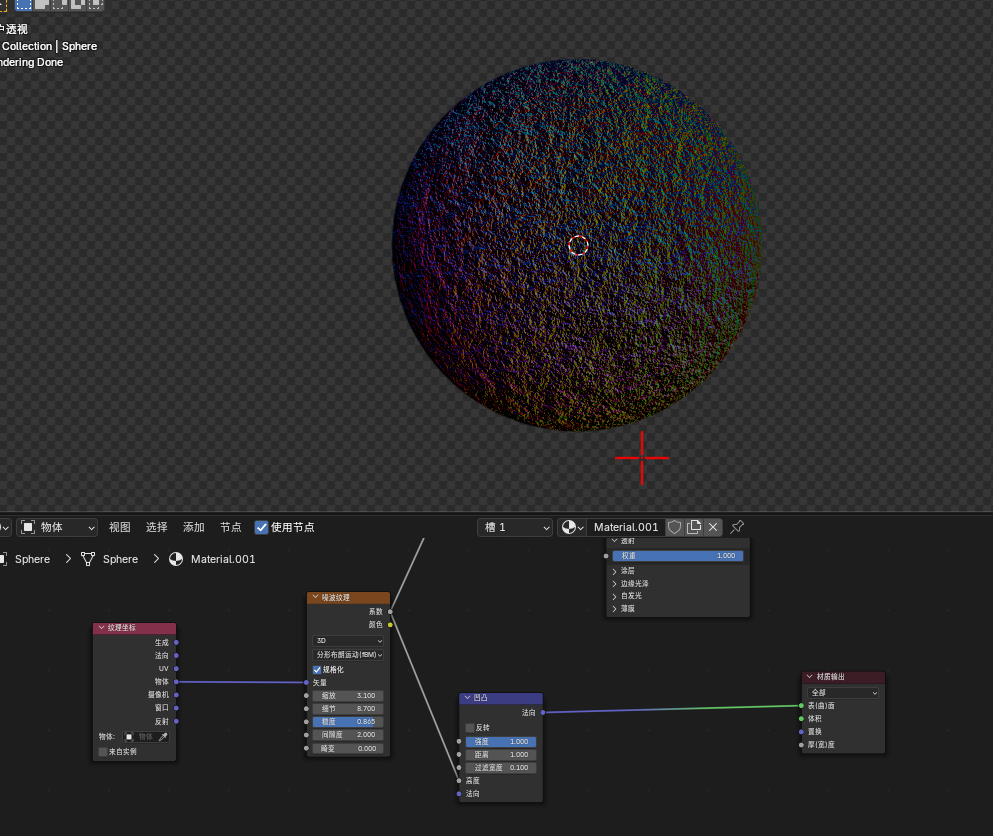The height and width of the screenshot is (836, 993).
Task: Toggle the 规格化 checkbox in noise node
Action: click(x=317, y=669)
